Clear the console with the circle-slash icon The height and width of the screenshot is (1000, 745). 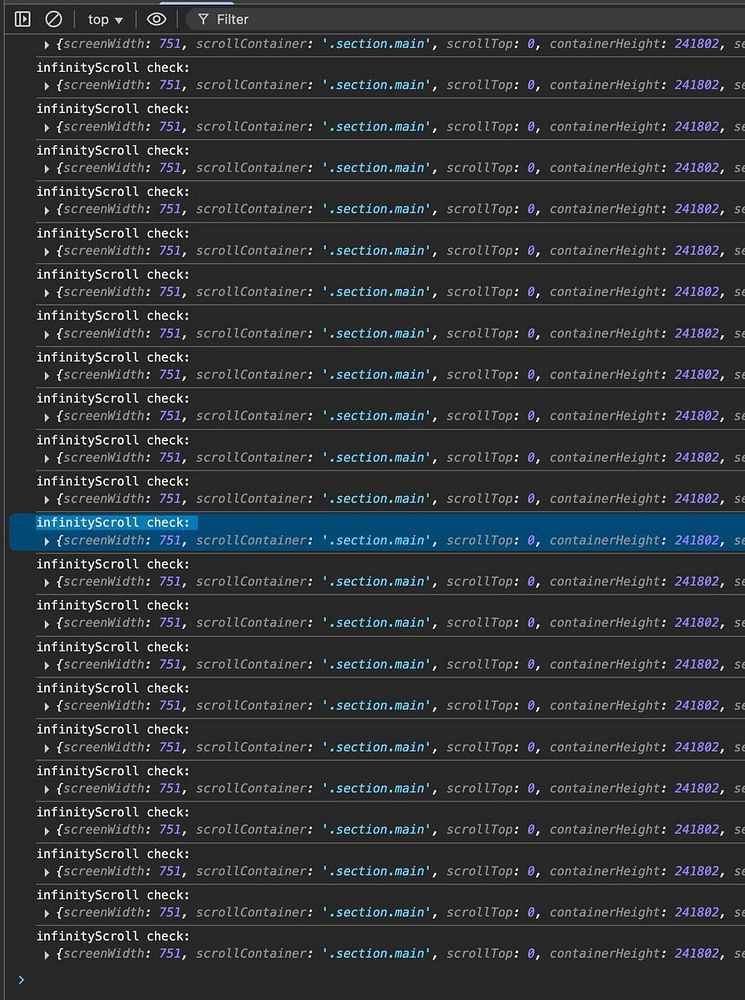pyautogui.click(x=54, y=19)
